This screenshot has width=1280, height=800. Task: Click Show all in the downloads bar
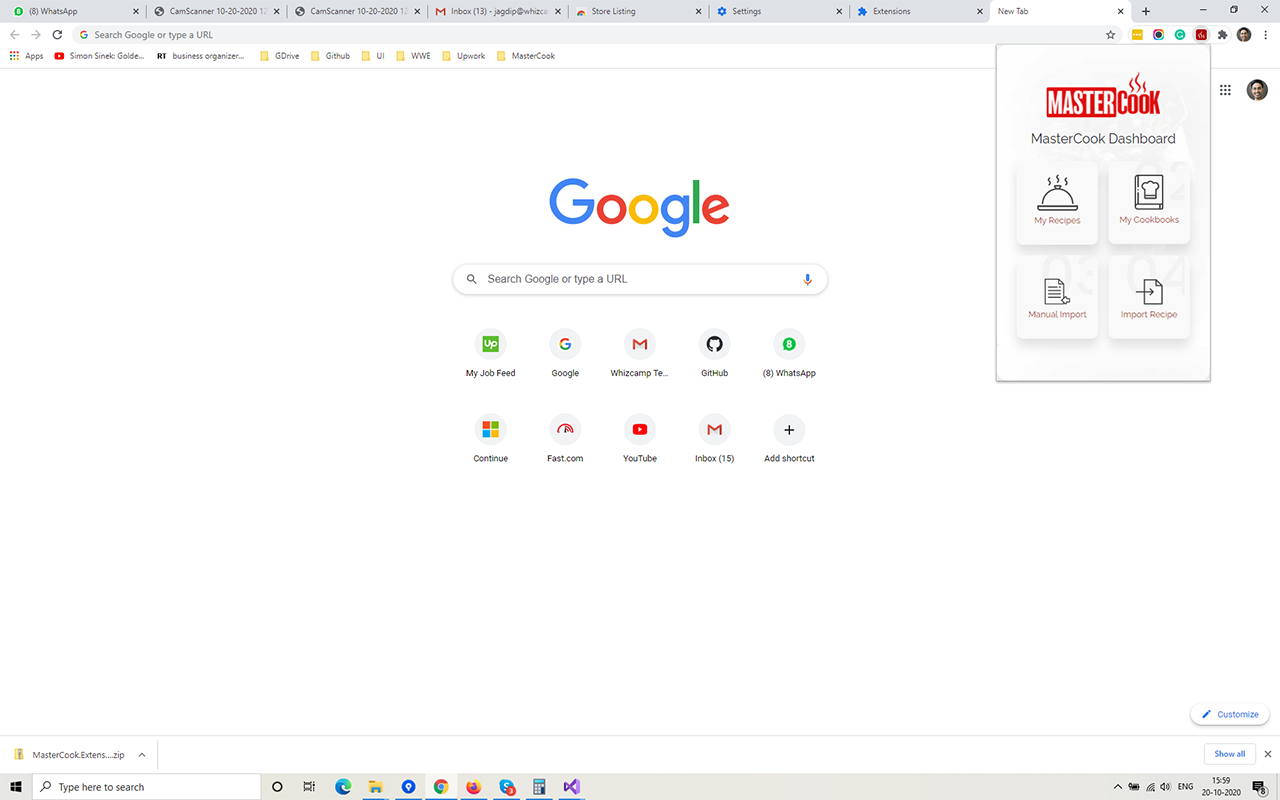pyautogui.click(x=1229, y=753)
